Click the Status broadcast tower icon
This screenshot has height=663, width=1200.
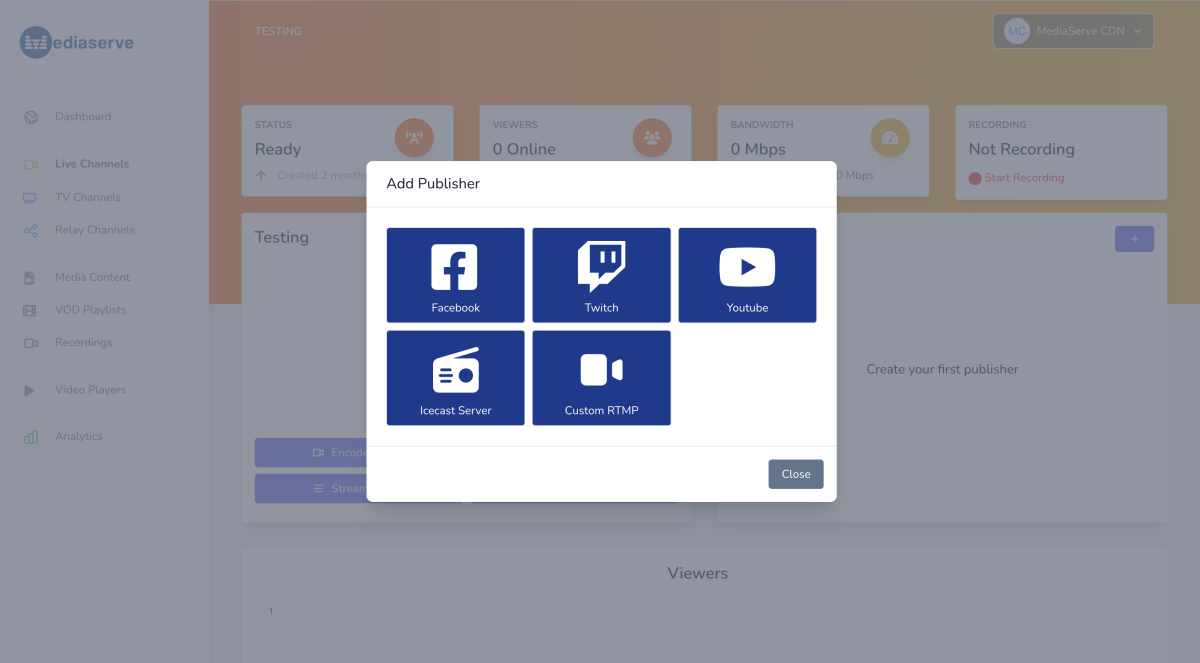414,138
